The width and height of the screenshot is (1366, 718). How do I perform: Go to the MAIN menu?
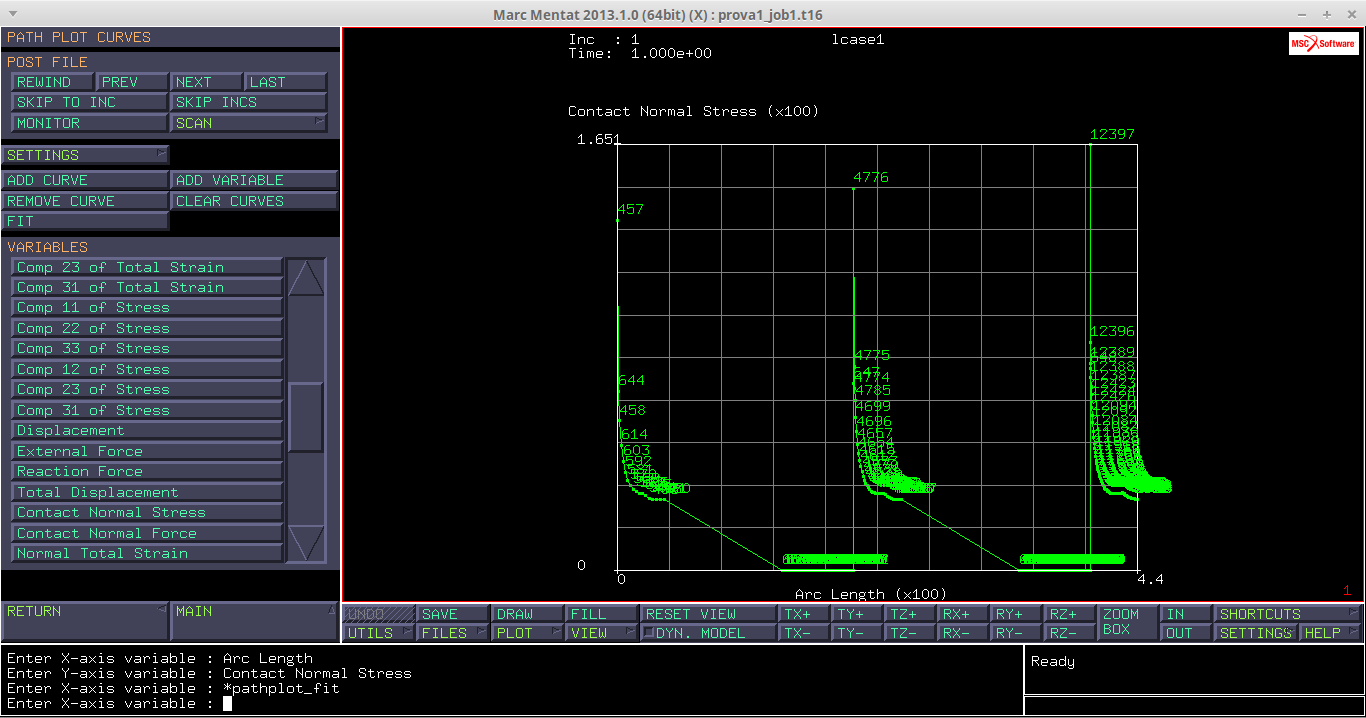pos(255,620)
